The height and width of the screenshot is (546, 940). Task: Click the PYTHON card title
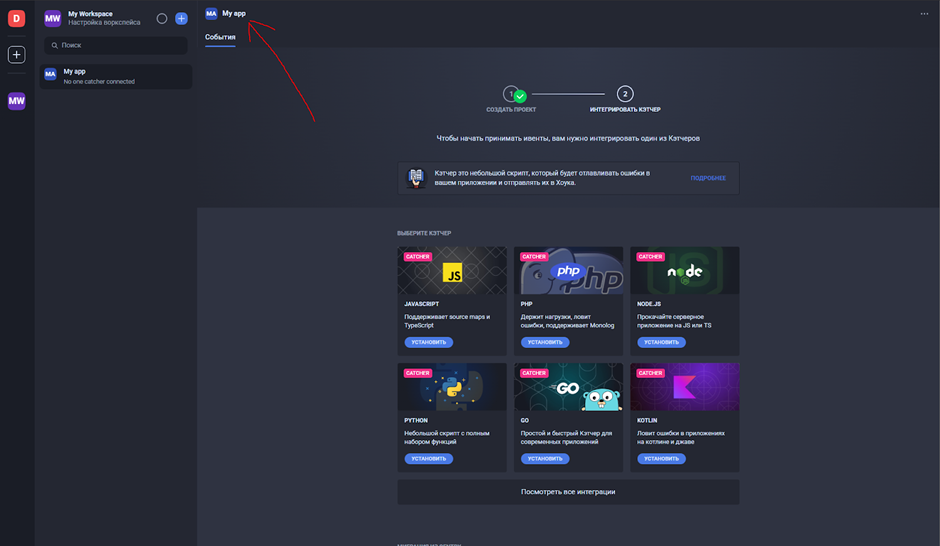click(x=416, y=420)
